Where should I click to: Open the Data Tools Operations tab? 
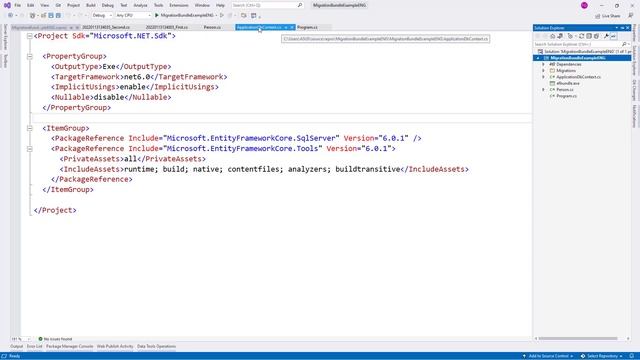156,347
